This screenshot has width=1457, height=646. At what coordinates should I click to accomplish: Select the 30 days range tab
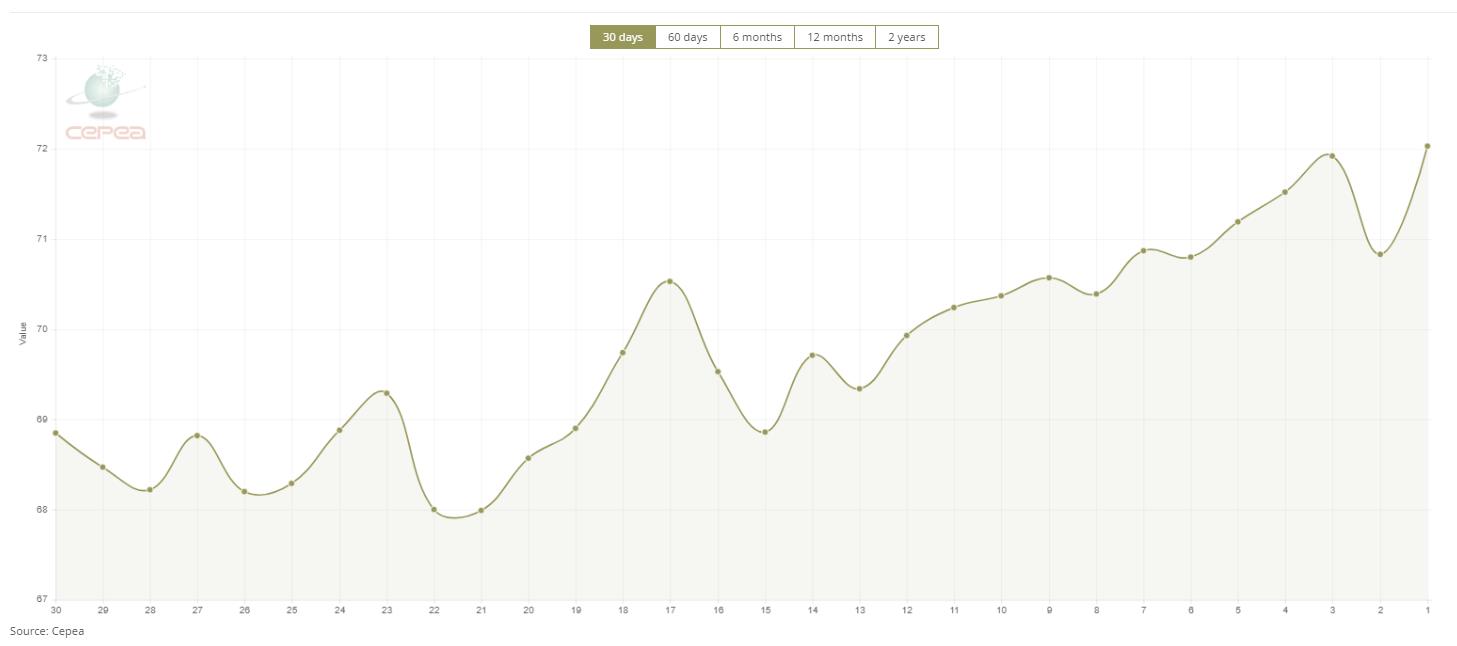coord(622,37)
